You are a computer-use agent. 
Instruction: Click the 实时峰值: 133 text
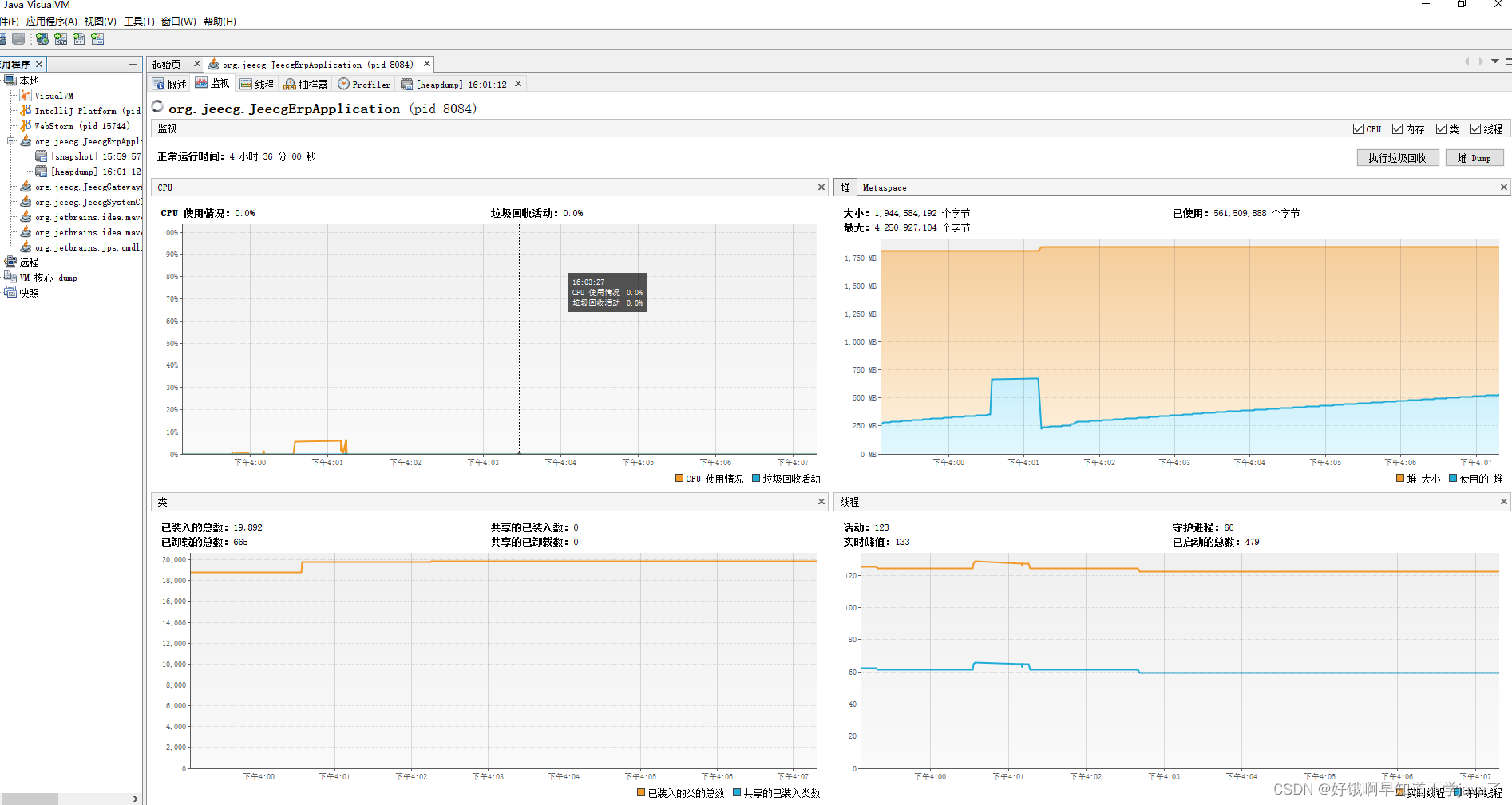click(877, 542)
